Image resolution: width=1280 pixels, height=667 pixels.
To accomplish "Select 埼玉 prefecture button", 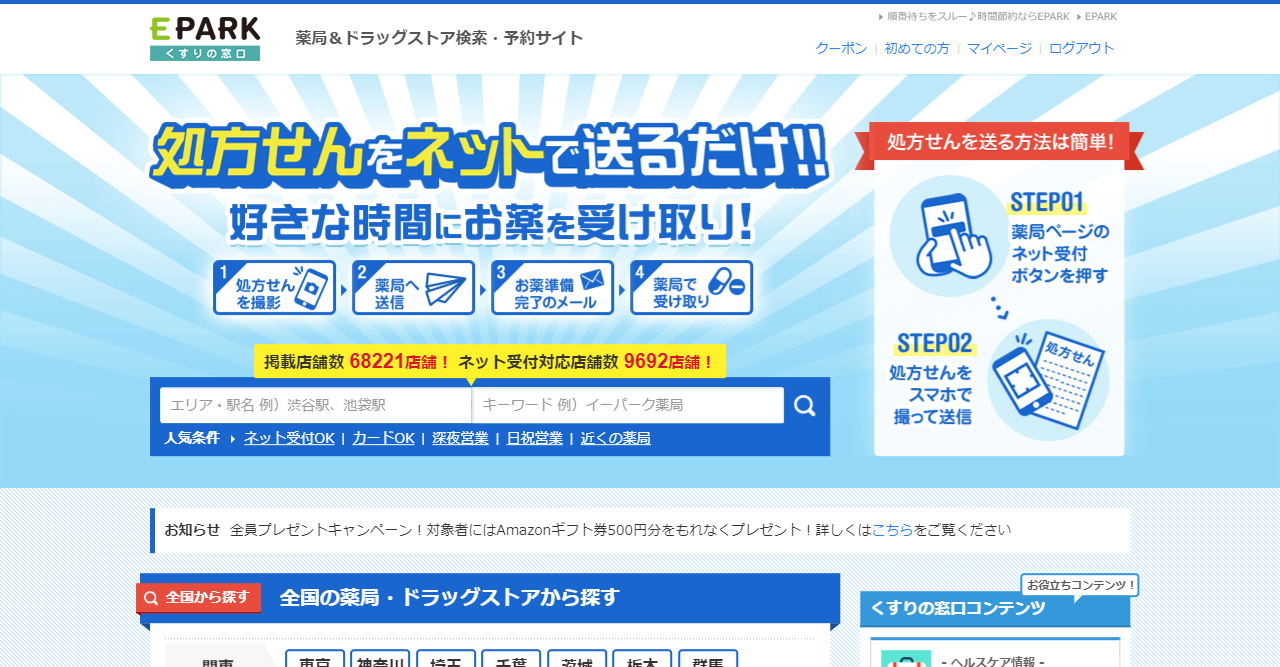I will click(446, 659).
